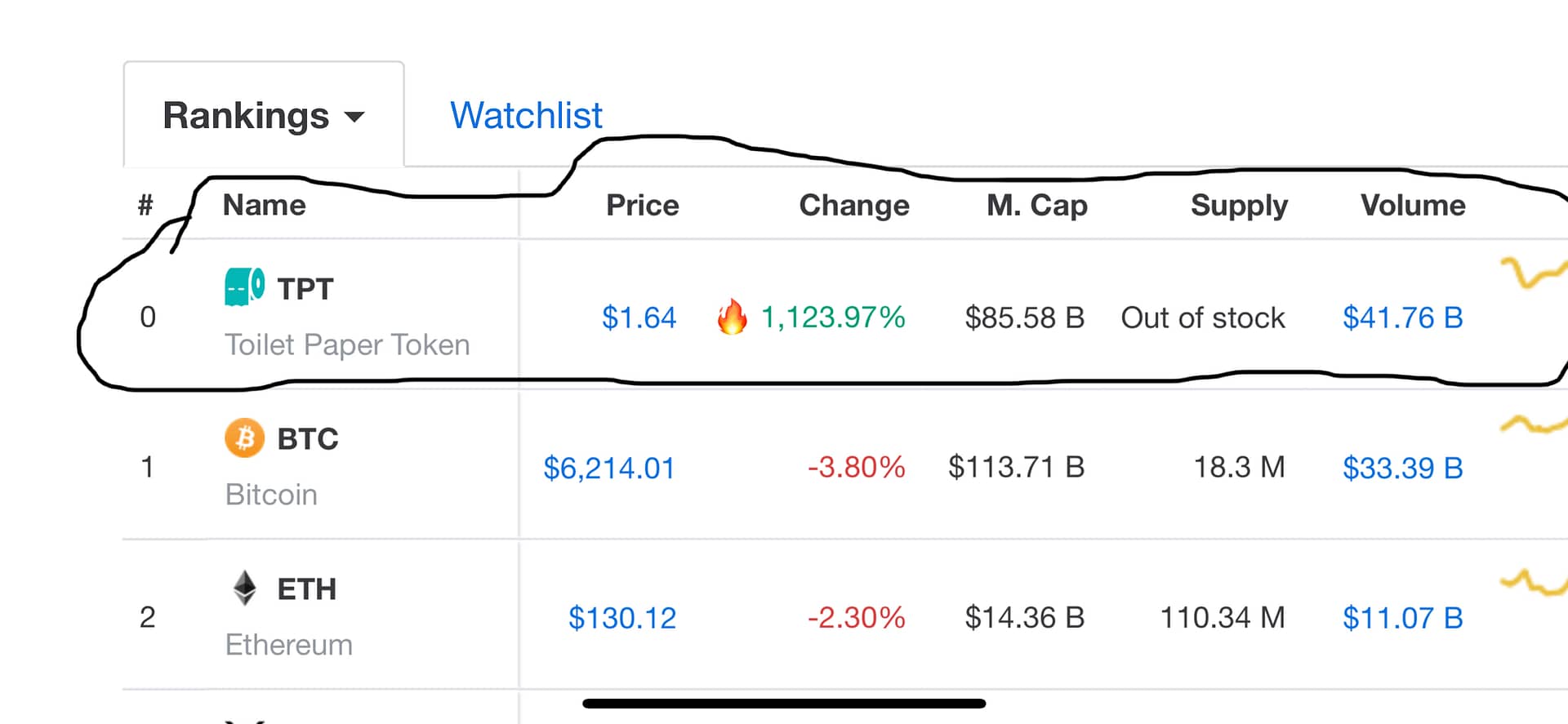Sort by Supply column header
1568x724 pixels.
(x=1239, y=205)
